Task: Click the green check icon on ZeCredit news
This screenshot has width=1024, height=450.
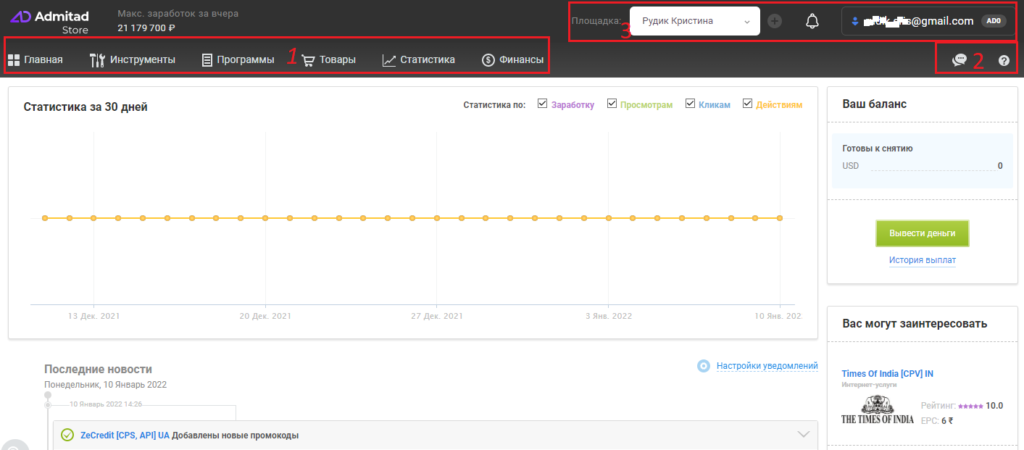Action: coord(67,435)
